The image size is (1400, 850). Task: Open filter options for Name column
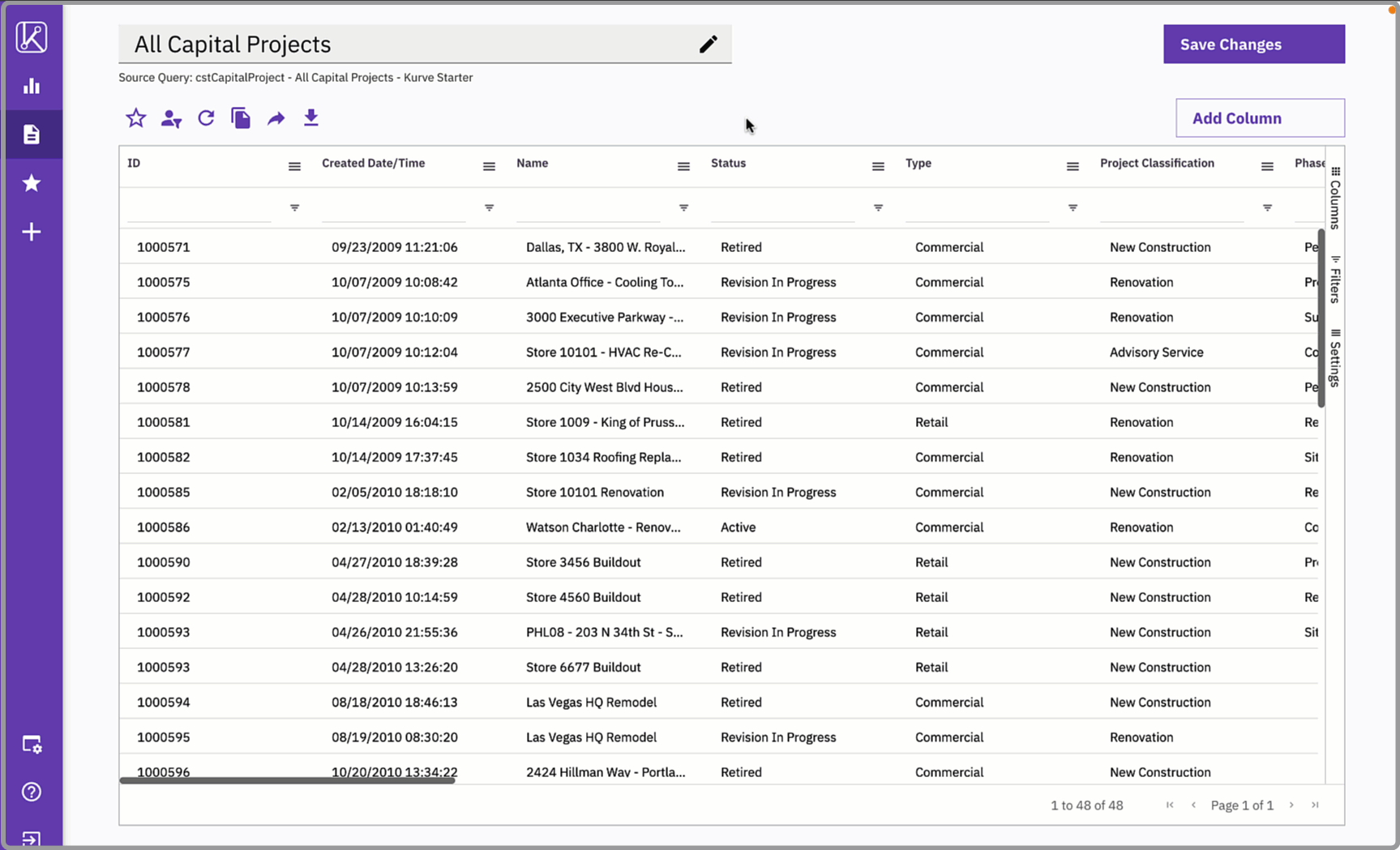tap(683, 208)
